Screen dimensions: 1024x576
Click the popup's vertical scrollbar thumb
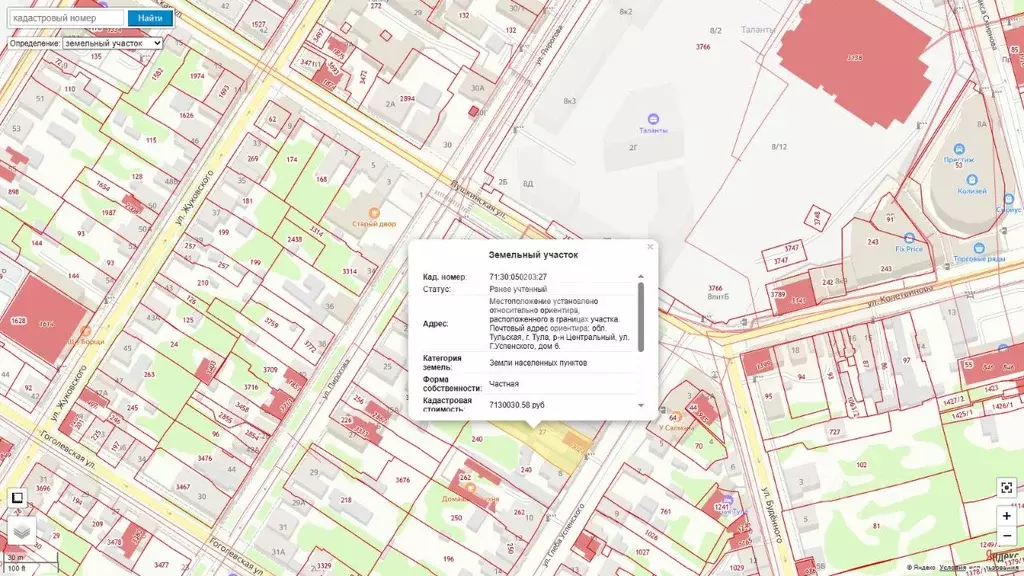pyautogui.click(x=641, y=315)
